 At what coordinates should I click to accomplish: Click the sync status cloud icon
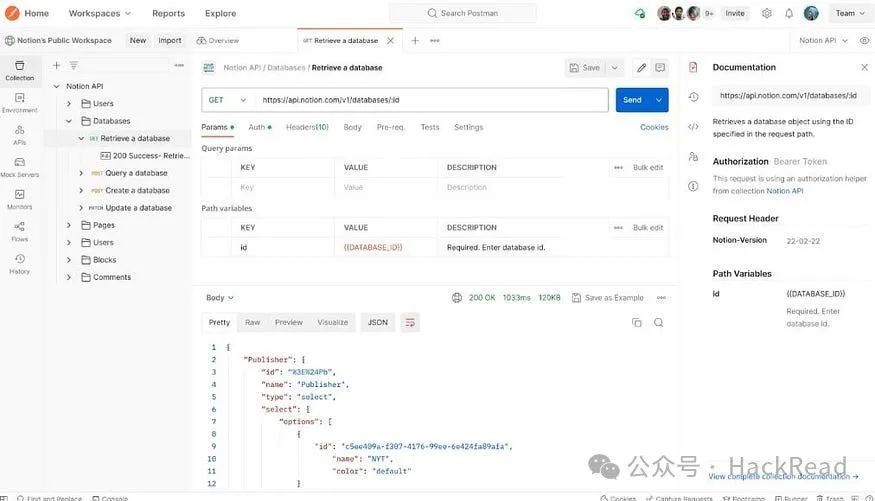[640, 13]
